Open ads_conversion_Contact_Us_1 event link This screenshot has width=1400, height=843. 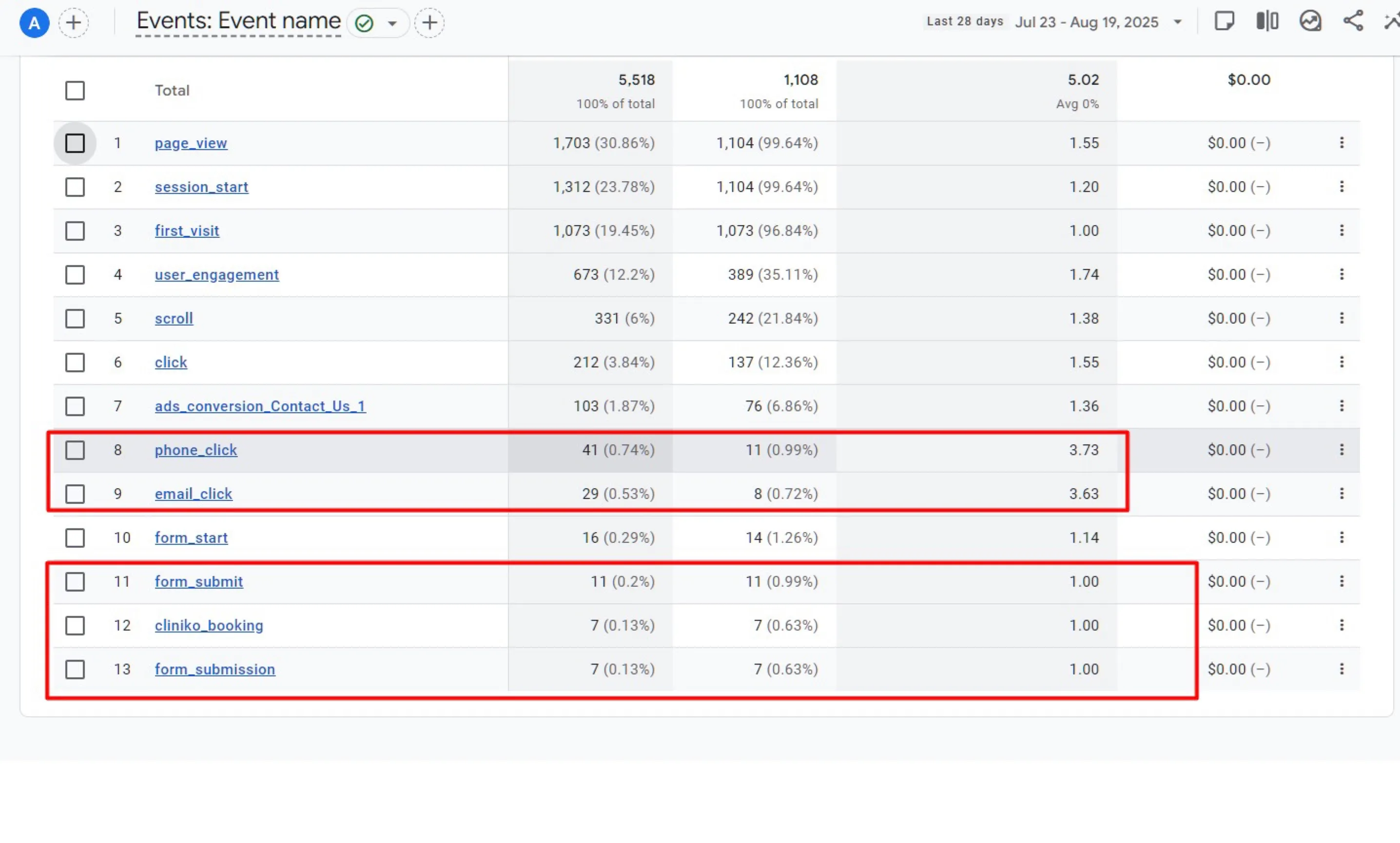pyautogui.click(x=260, y=406)
